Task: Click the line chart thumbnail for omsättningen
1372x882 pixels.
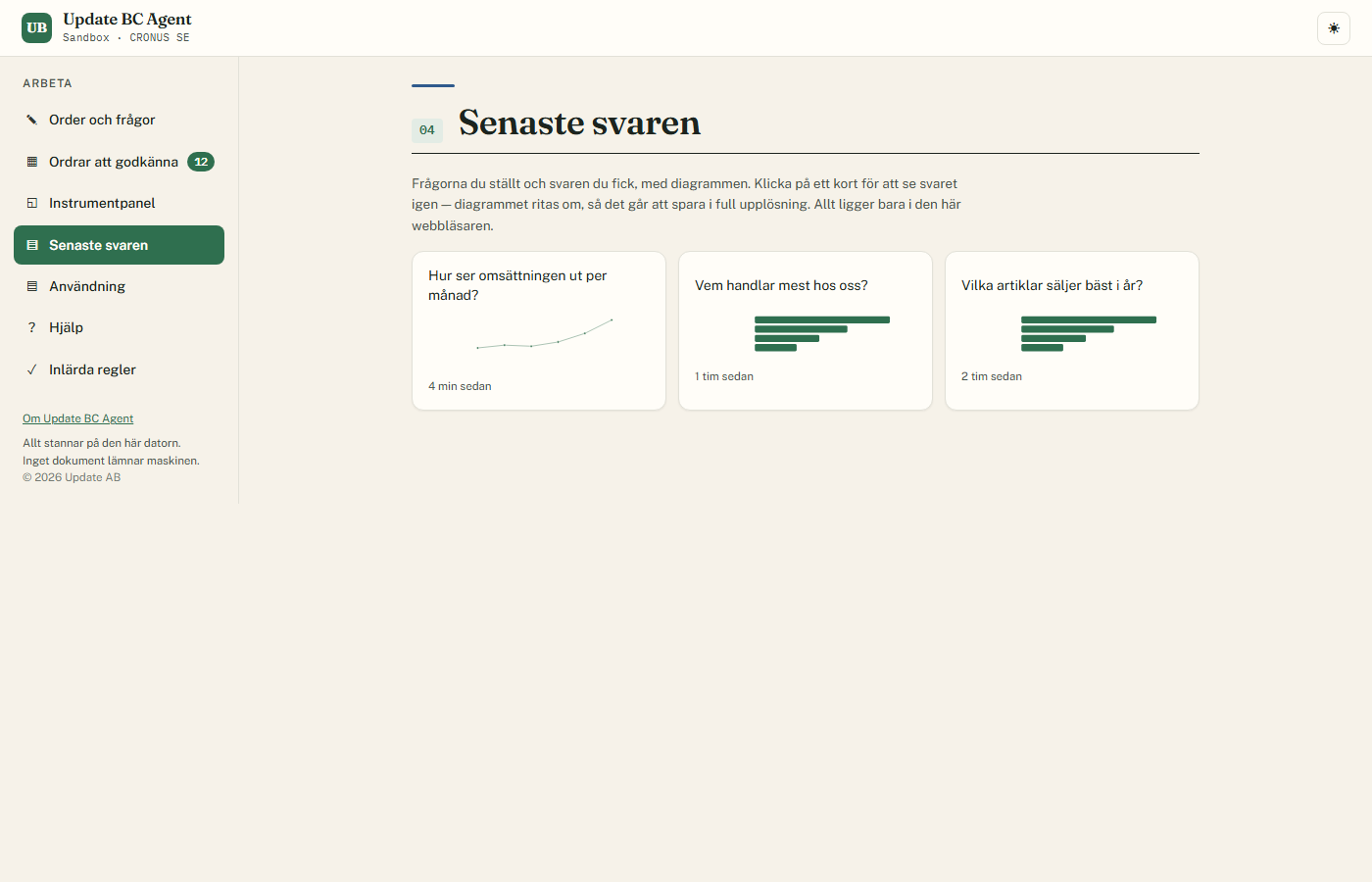Action: [545, 334]
